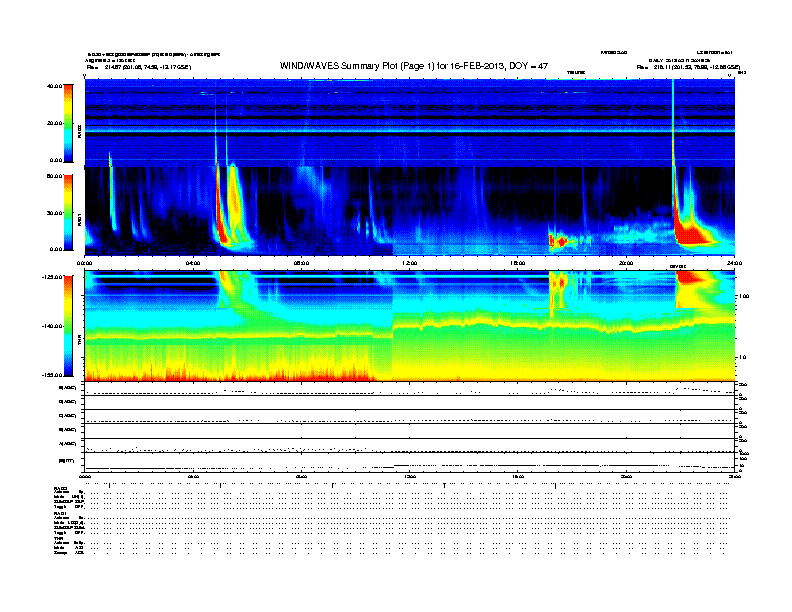Click the 60.00 label on RAD1 scale
Screen dimensions: 792x612
(x=54, y=176)
